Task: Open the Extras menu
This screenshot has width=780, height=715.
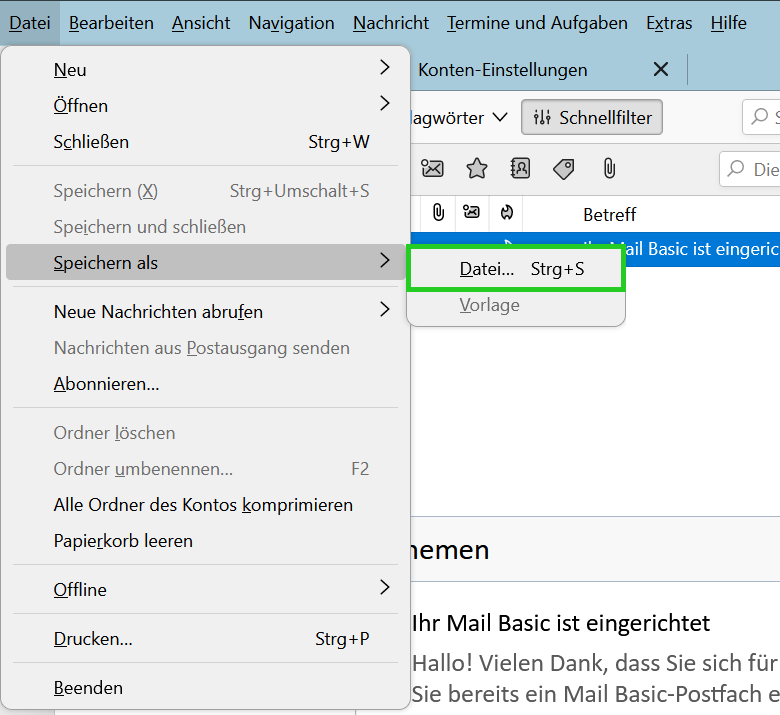Action: pos(669,23)
